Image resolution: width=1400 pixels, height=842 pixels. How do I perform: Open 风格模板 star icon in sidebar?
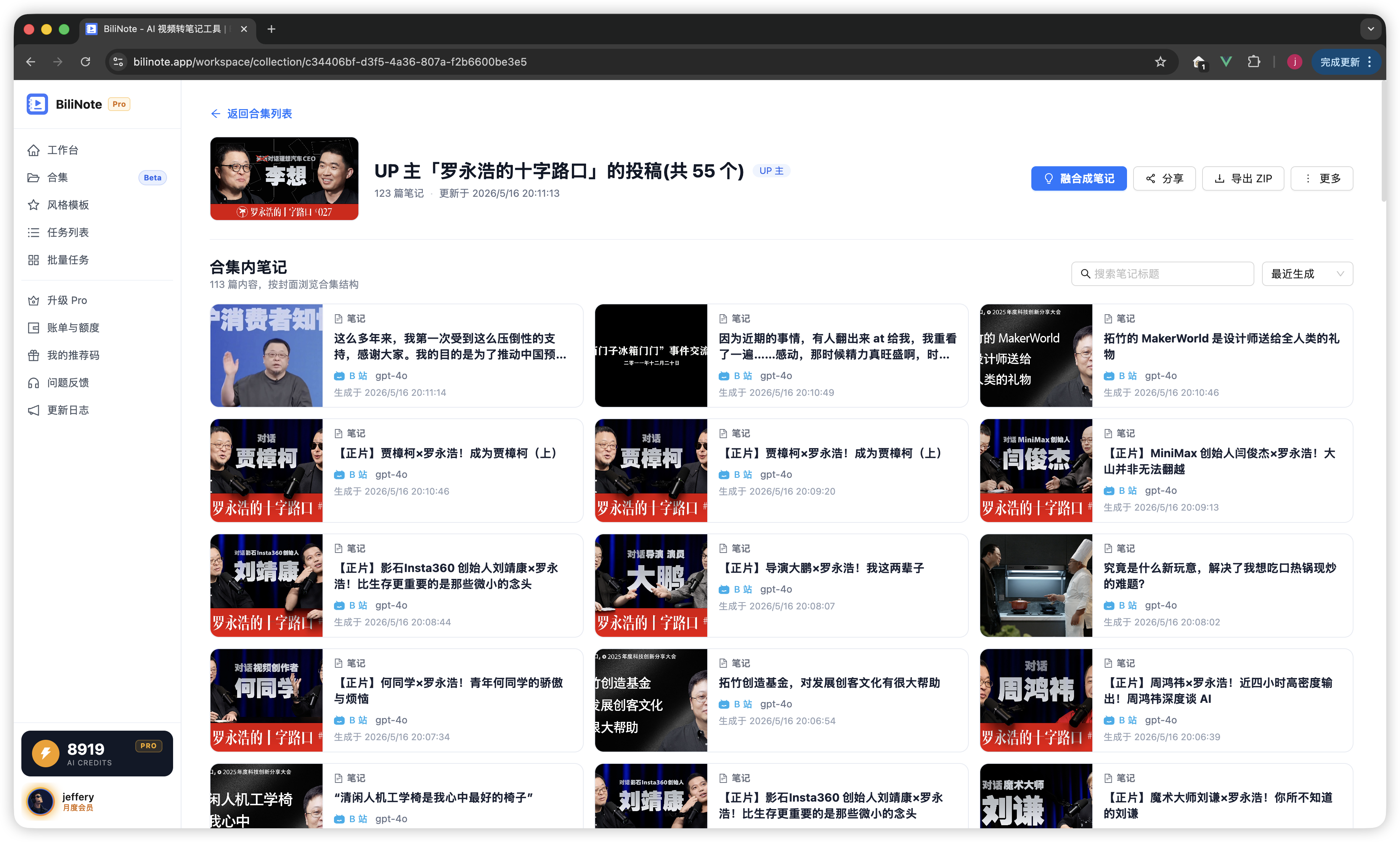click(34, 205)
